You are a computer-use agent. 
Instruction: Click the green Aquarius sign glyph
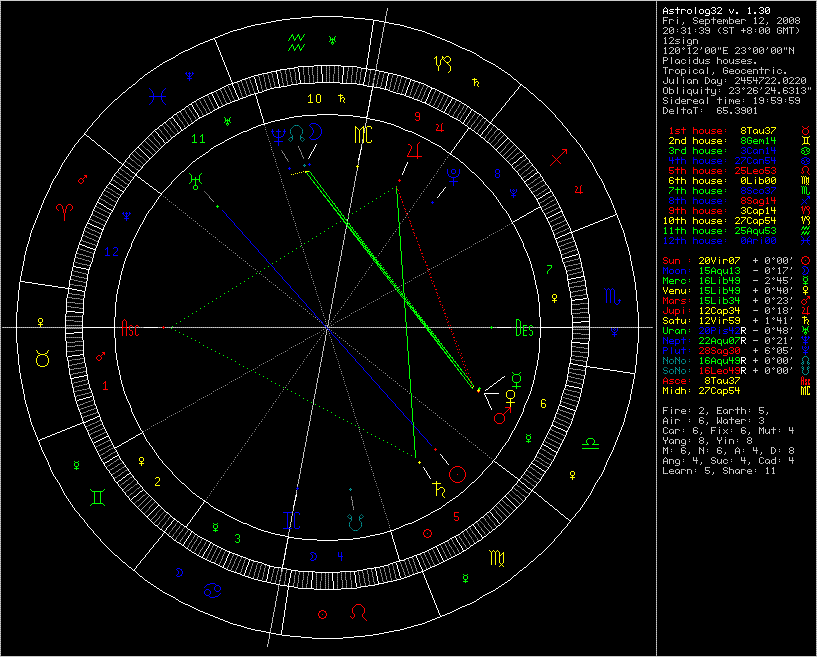296,42
